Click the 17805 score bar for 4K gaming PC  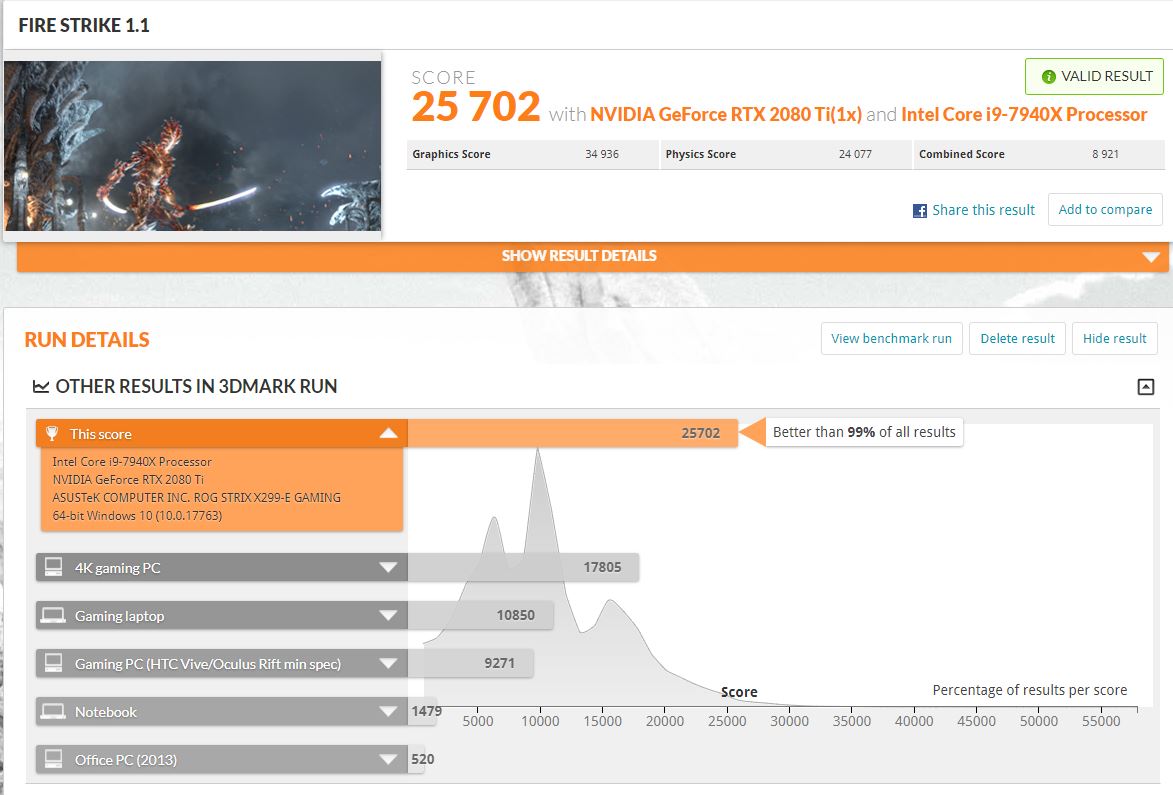click(523, 567)
